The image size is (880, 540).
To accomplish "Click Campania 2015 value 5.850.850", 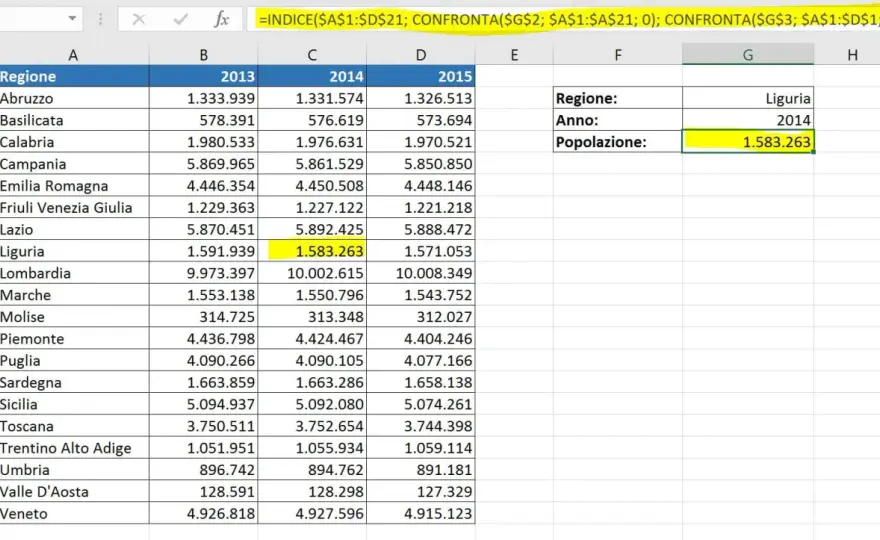I will point(421,164).
